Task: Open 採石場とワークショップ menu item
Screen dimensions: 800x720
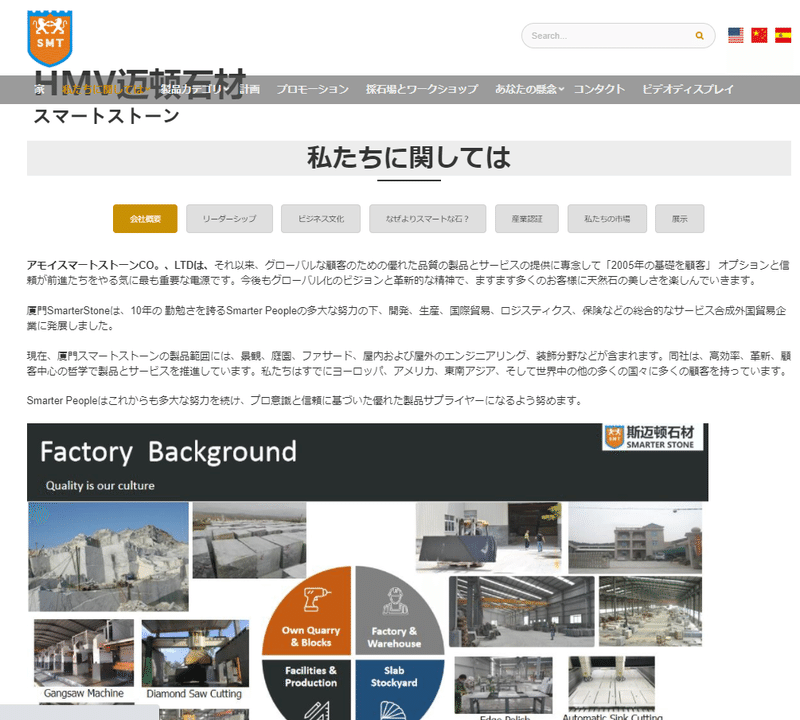Action: coord(421,89)
